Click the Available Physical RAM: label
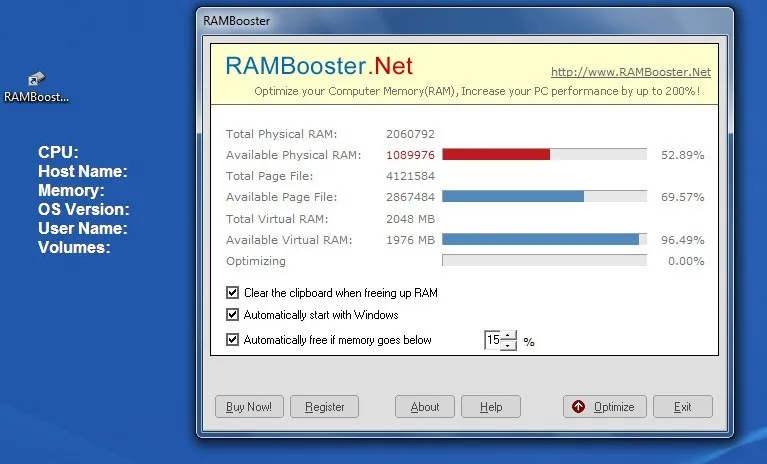 coord(293,155)
